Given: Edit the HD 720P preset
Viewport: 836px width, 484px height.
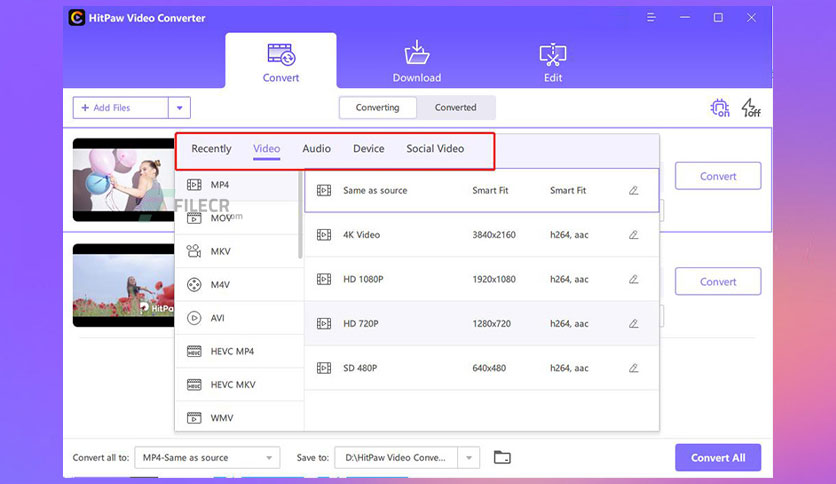Looking at the screenshot, I should click(x=633, y=324).
